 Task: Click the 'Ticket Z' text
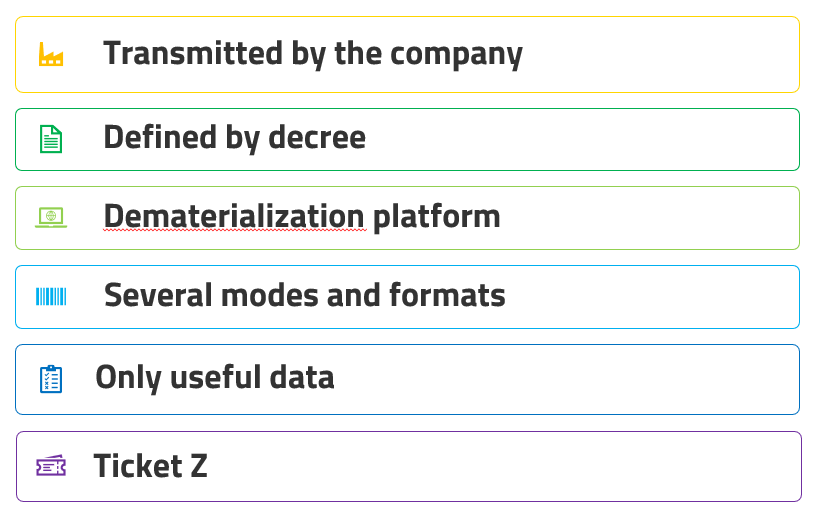click(x=150, y=466)
